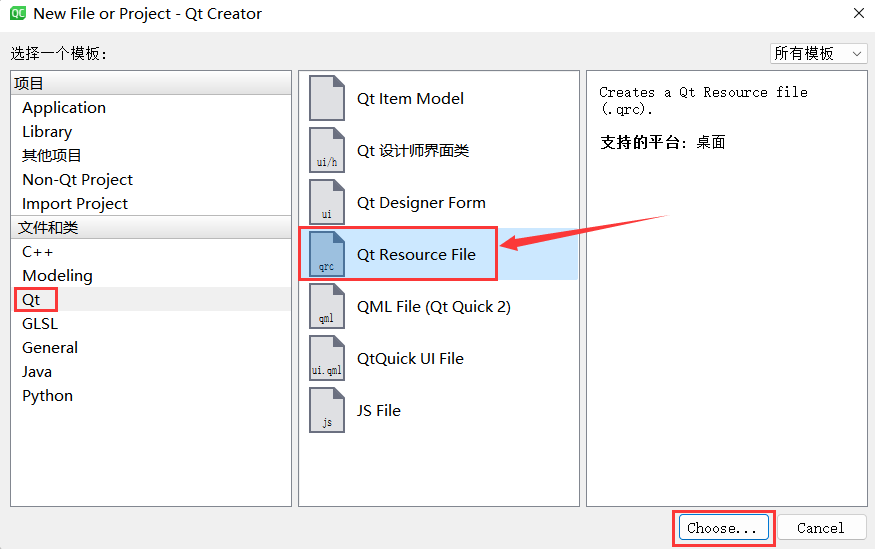Choose the Qt Designer Form template label
Image resolution: width=875 pixels, height=549 pixels.
coord(421,203)
